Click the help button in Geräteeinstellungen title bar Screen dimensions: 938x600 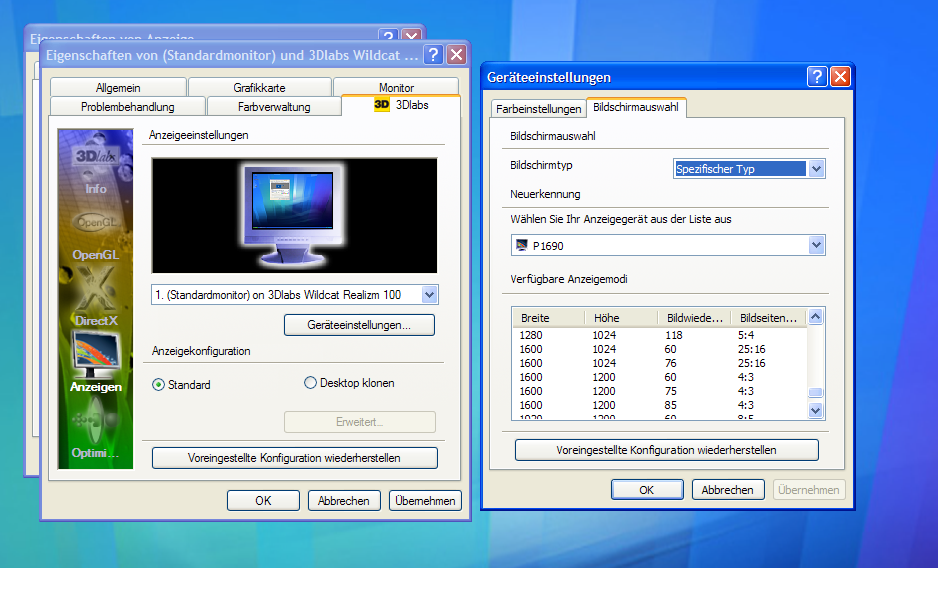[817, 77]
